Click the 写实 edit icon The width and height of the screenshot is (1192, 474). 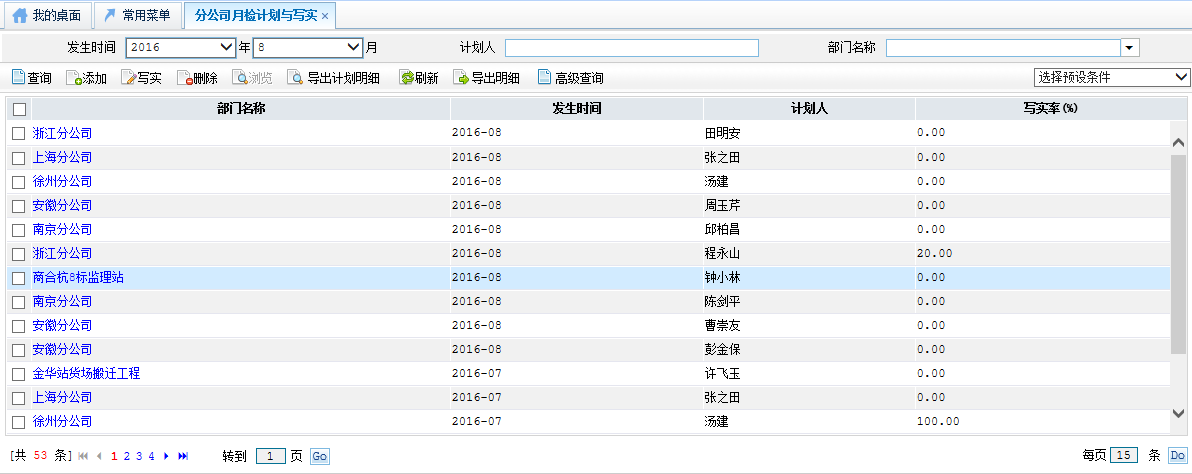pyautogui.click(x=129, y=78)
